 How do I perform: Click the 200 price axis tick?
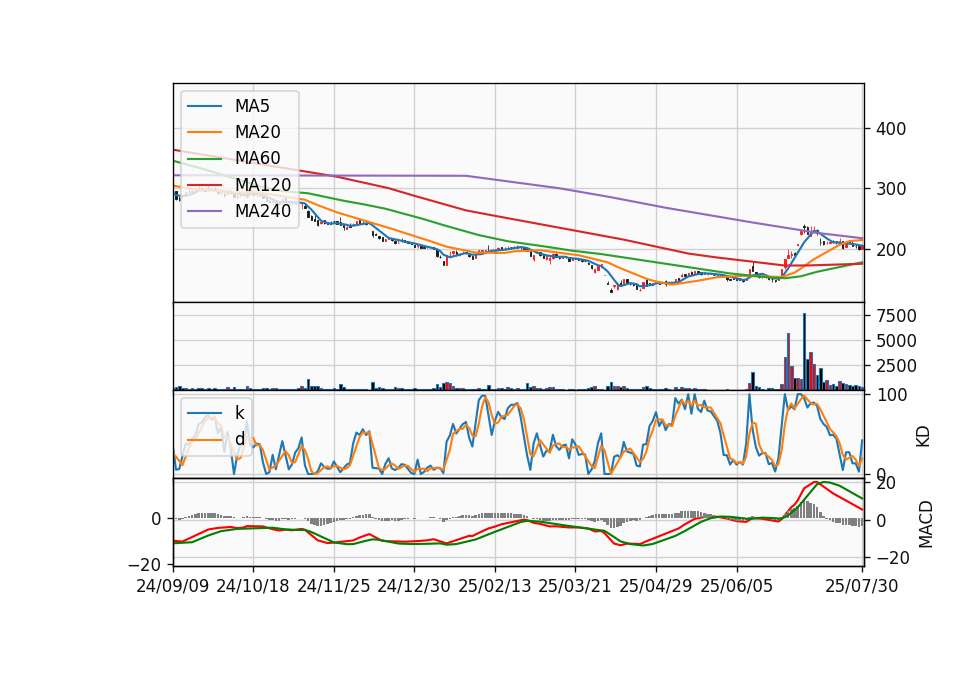[891, 250]
